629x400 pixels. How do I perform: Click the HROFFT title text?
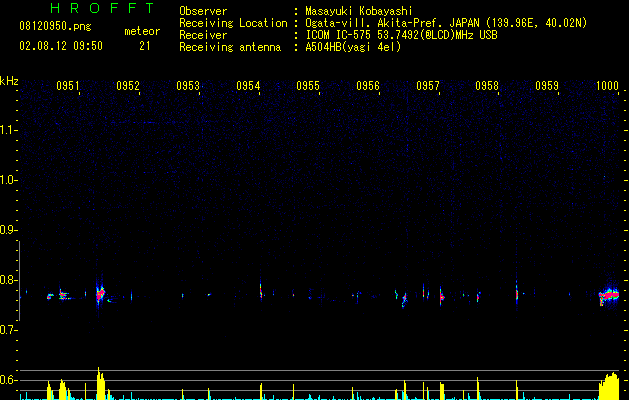tap(103, 8)
